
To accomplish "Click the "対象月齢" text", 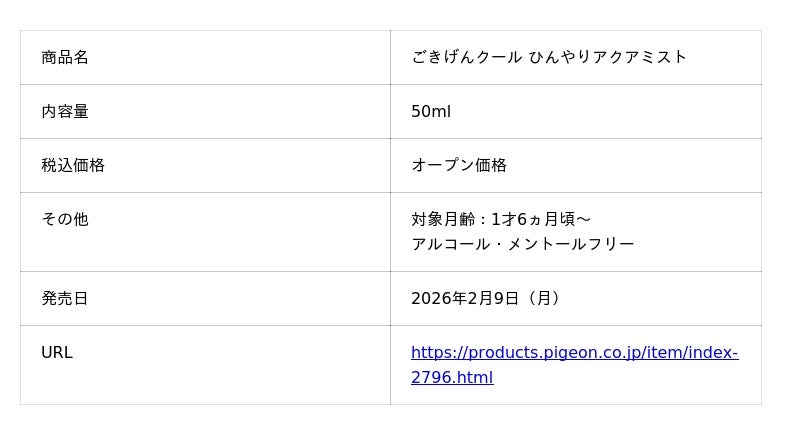I will (x=442, y=219).
